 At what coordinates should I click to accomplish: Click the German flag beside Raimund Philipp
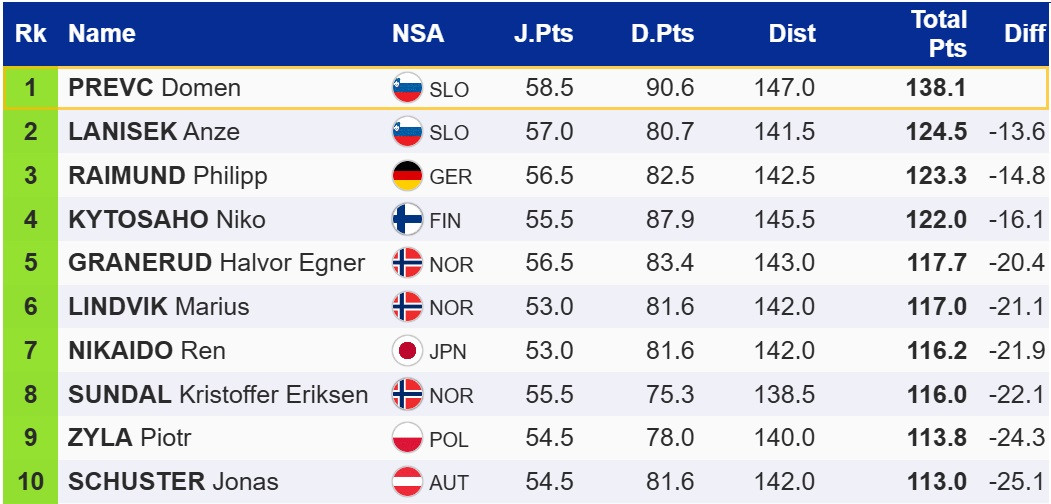pos(407,176)
